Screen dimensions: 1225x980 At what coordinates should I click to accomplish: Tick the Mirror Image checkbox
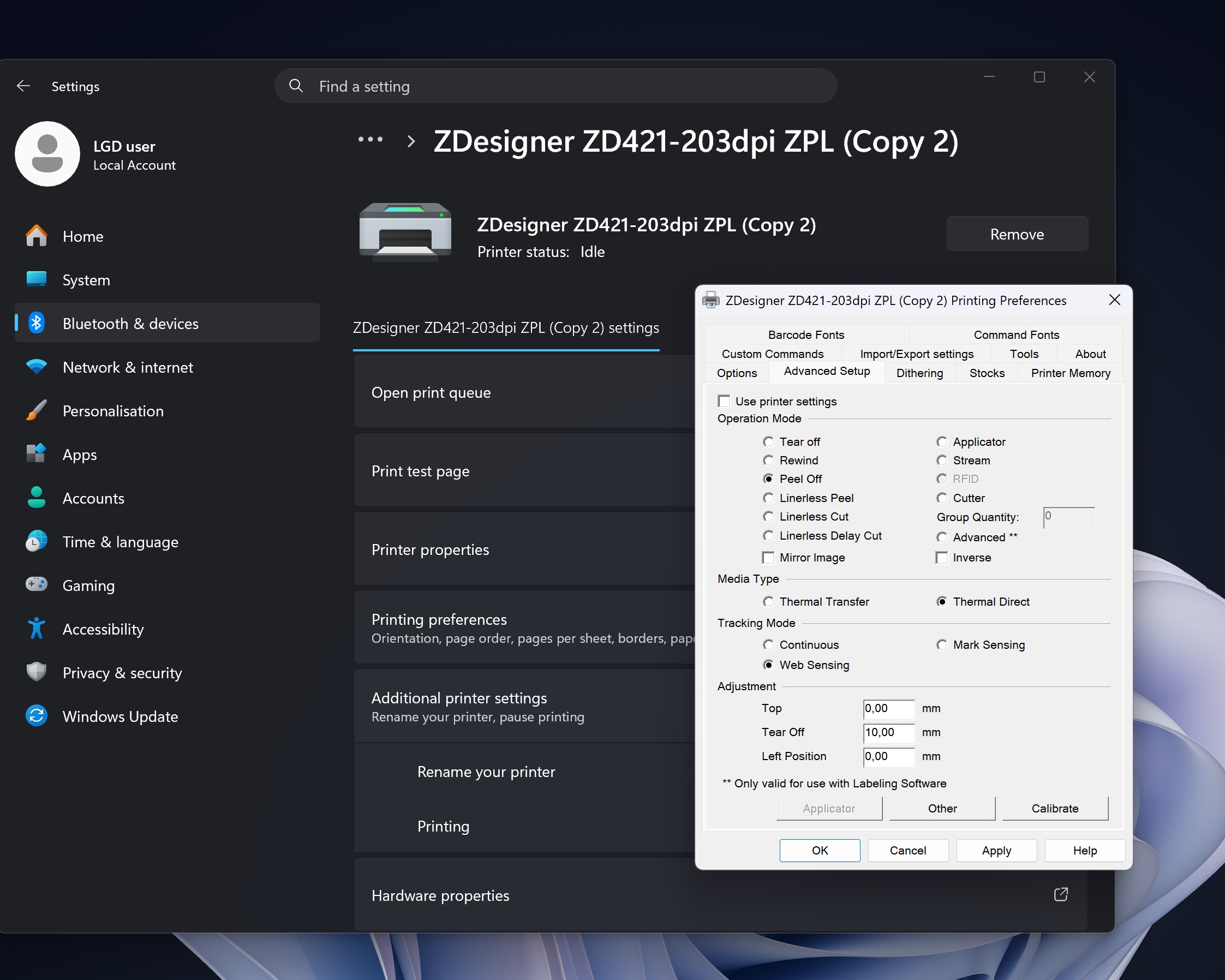coord(768,557)
